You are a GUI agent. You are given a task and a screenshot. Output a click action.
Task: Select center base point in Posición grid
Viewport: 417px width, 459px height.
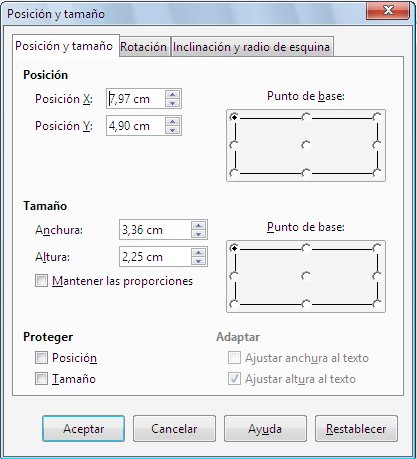point(306,145)
